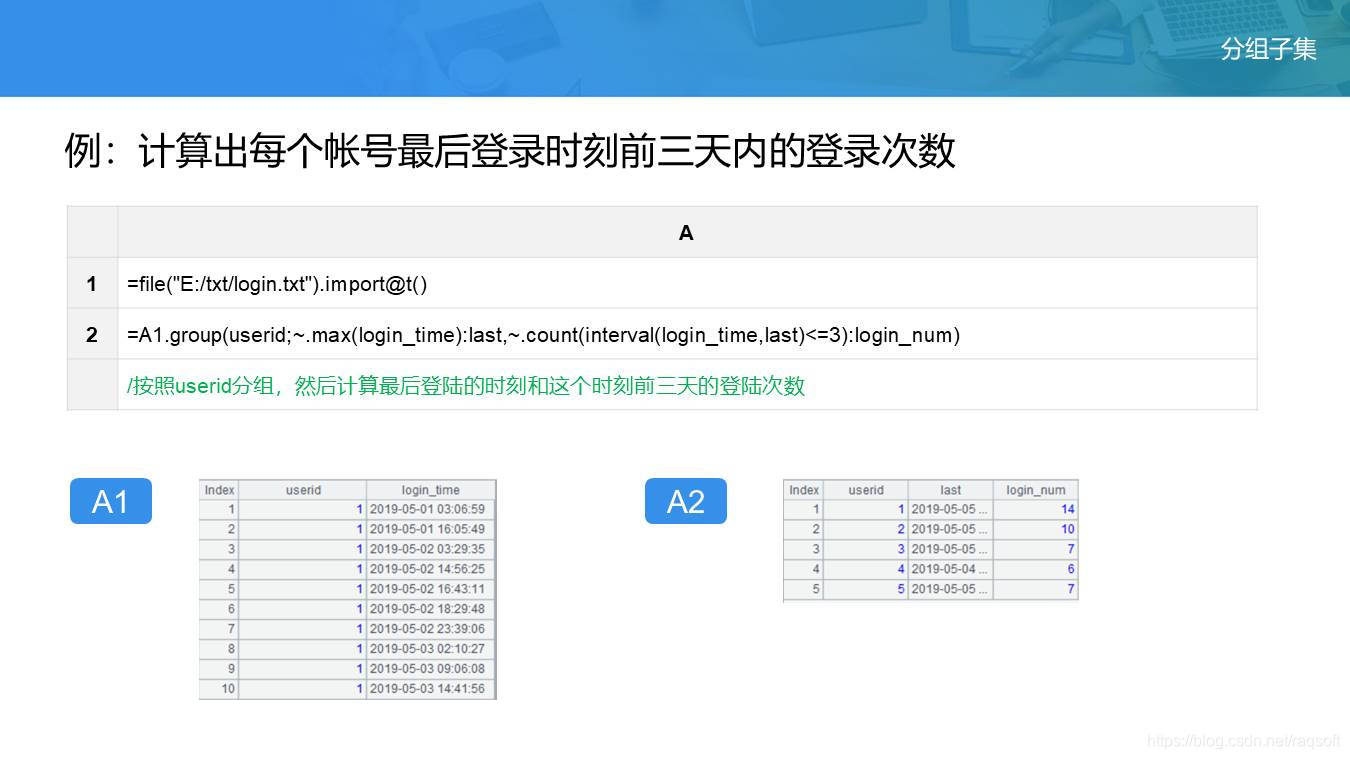Viewport: 1350px width, 759px height.
Task: Select login_num value 10
Action: pyautogui.click(x=1036, y=529)
